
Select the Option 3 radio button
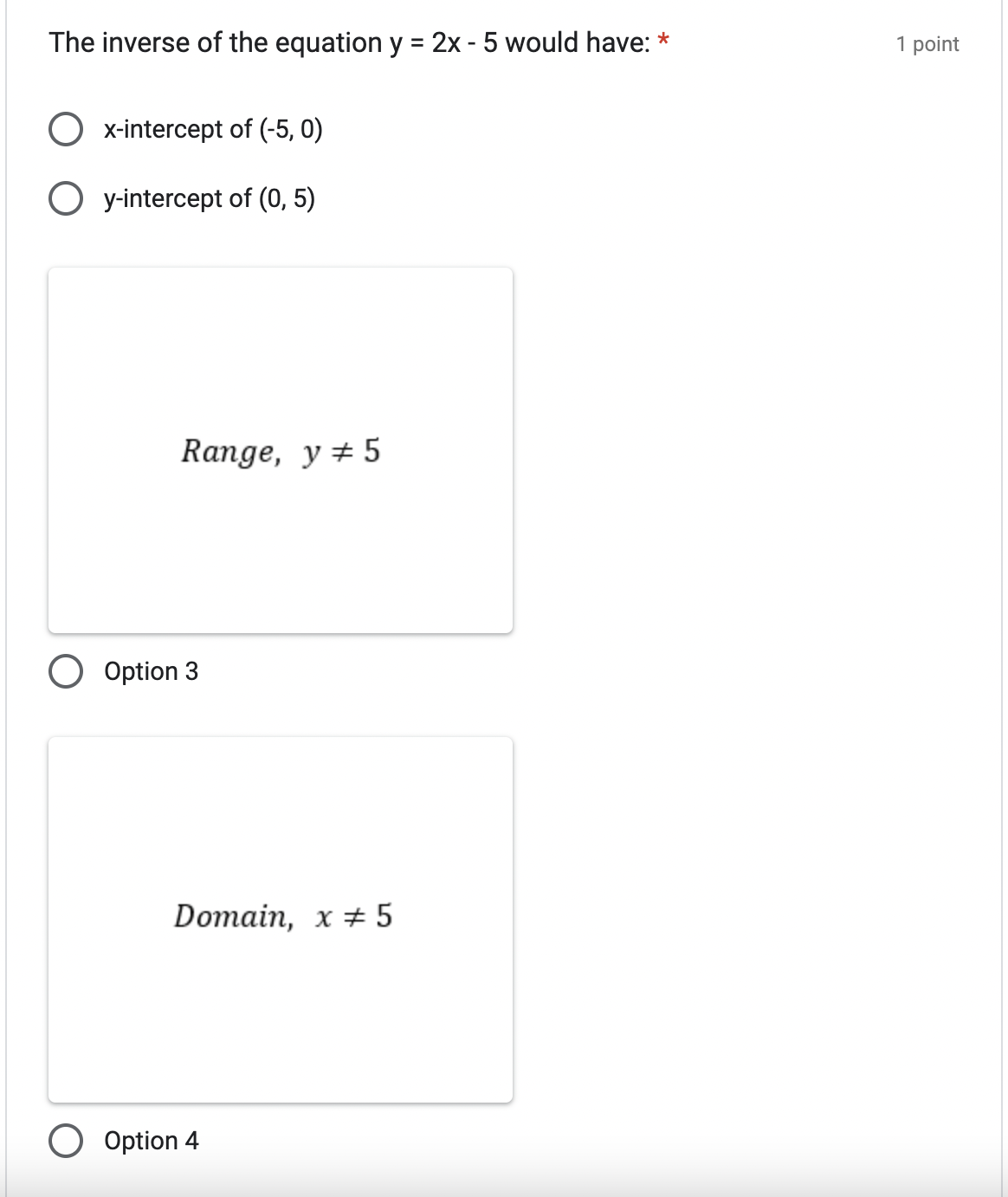[68, 670]
